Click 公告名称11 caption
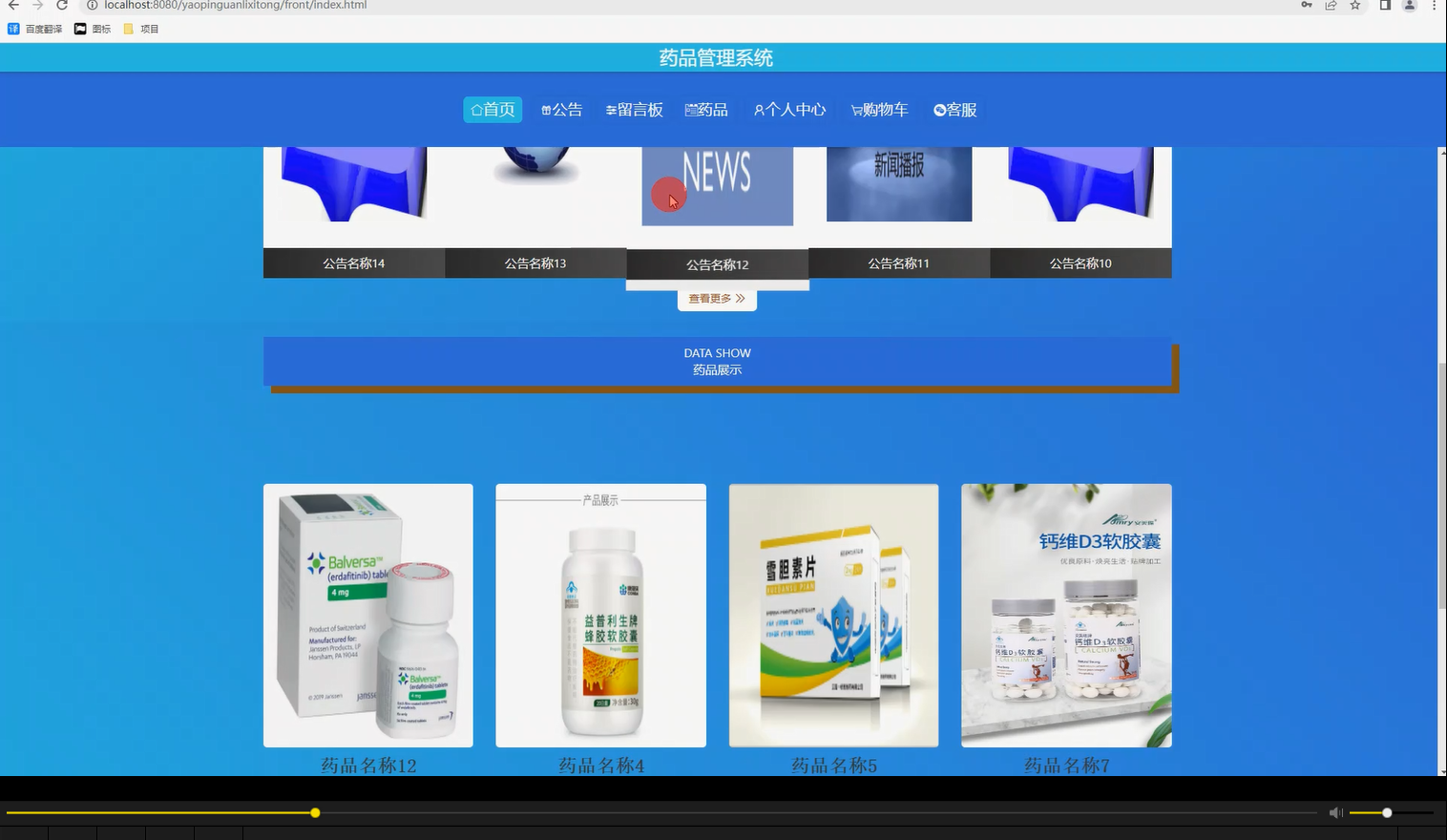The width and height of the screenshot is (1447, 840). tap(899, 263)
